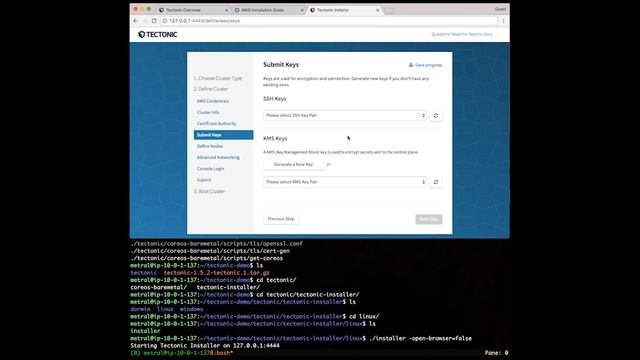
Task: Click the tmux status 'Pane: 0' text
Action: pyautogui.click(x=496, y=353)
